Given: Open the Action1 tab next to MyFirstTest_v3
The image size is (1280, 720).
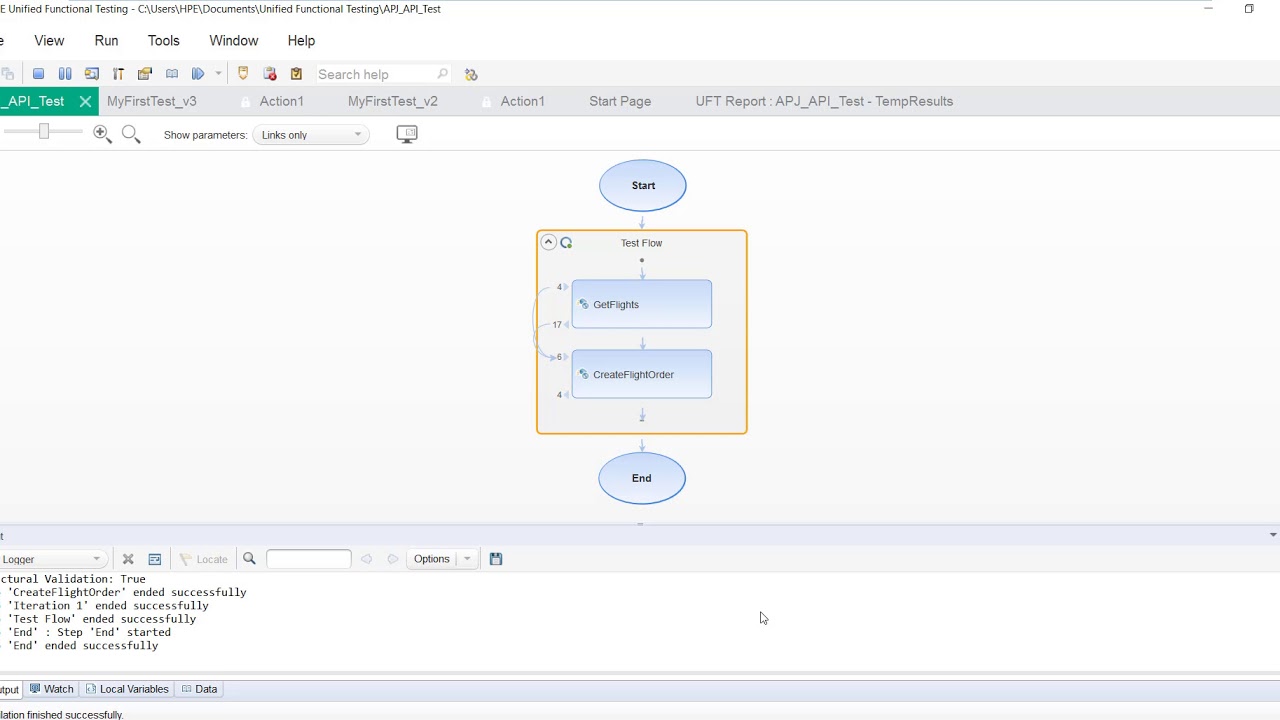Looking at the screenshot, I should pyautogui.click(x=281, y=101).
